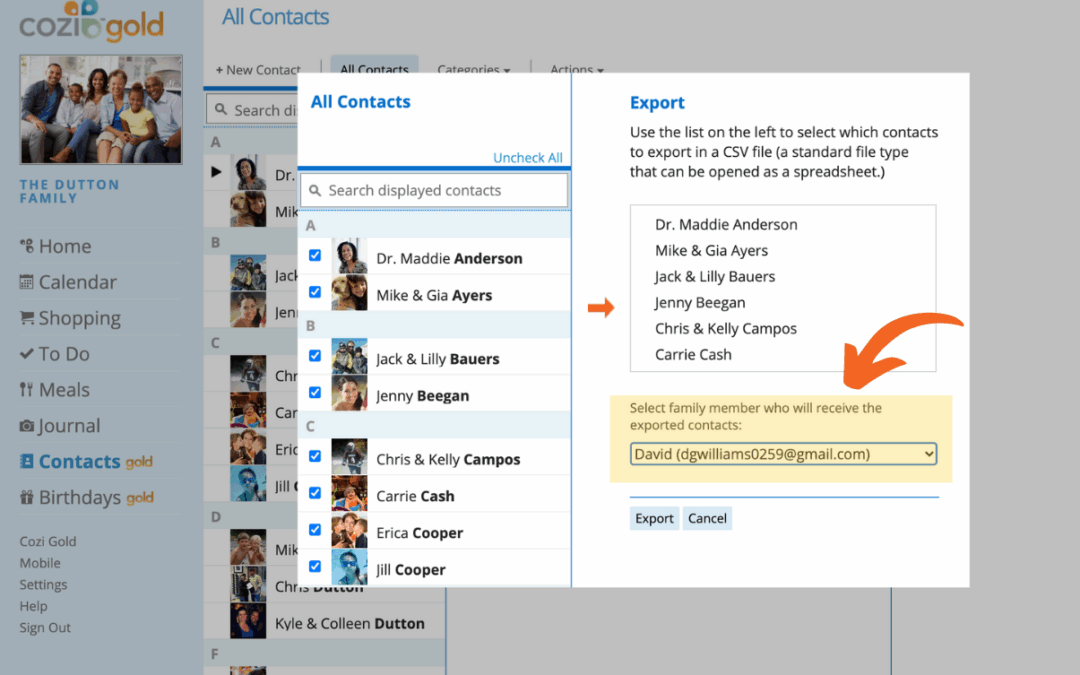Click Kyle & Colleen Dutton's photo
Screen dimensions: 1080x675
click(248, 621)
